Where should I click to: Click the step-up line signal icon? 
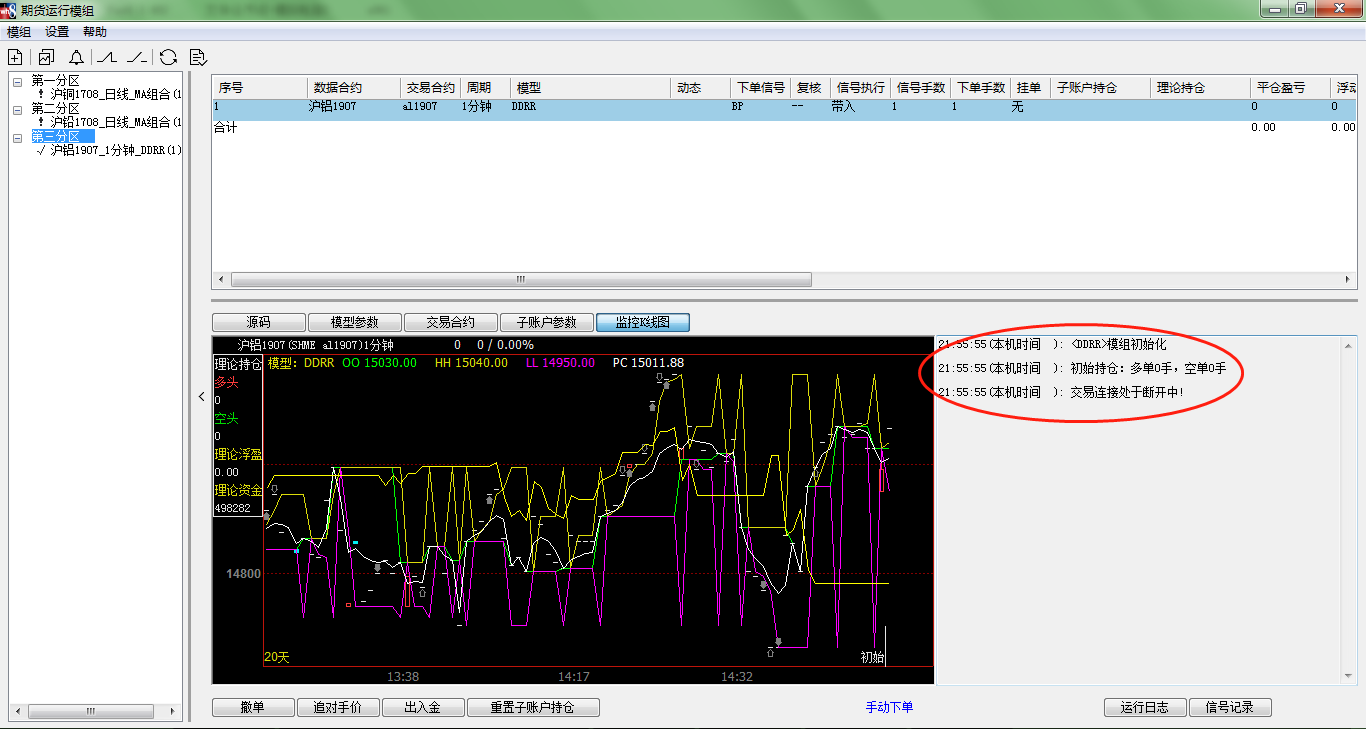(107, 57)
